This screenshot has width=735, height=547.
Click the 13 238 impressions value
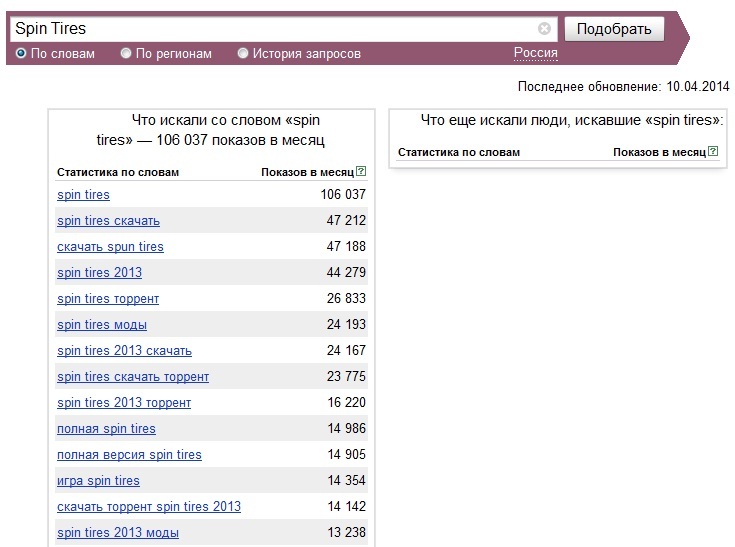[346, 532]
